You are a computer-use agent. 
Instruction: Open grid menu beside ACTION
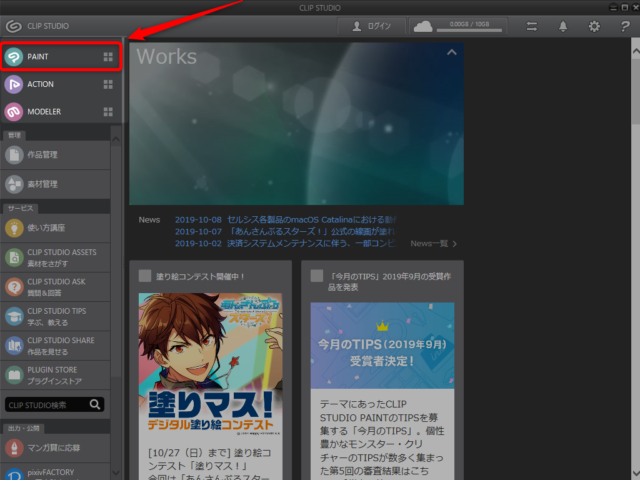coord(108,84)
